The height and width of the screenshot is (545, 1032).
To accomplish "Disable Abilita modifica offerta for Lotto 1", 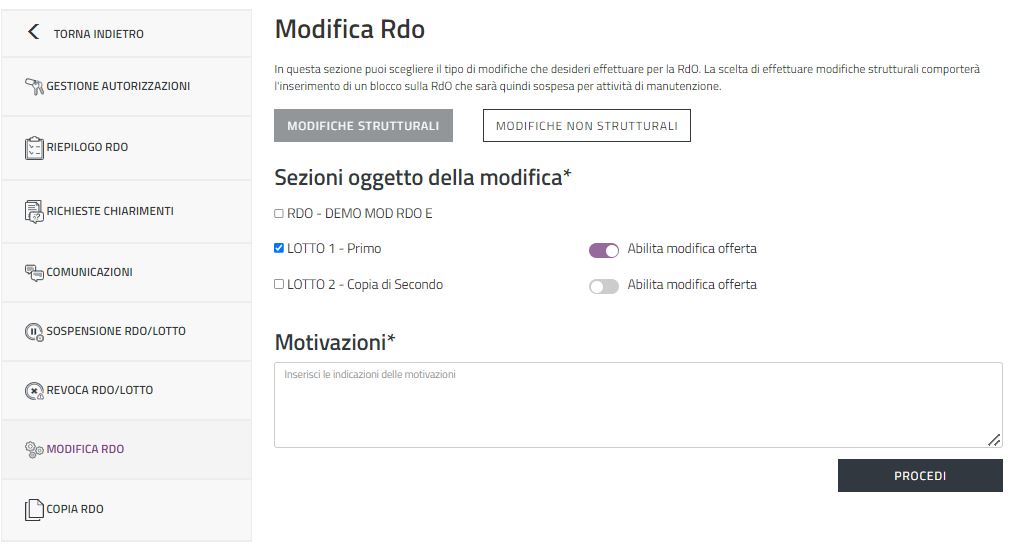I will pos(604,250).
